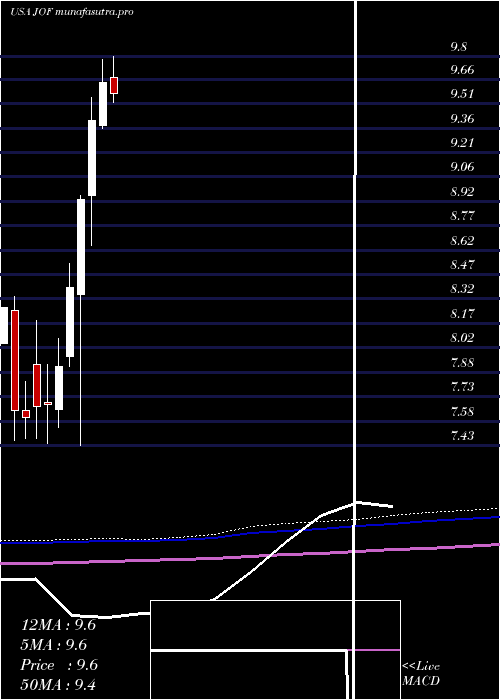Select the tall red candlestick at chart left

point(15,360)
